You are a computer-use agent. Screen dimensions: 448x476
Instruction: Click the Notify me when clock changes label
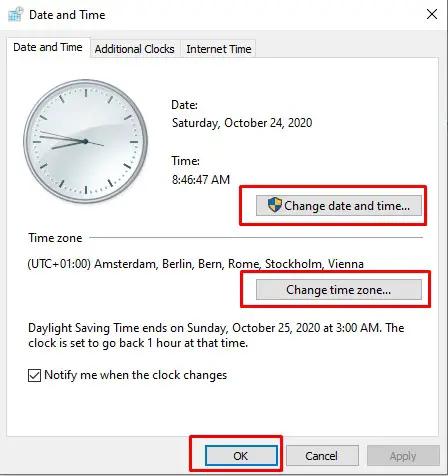coord(136,375)
